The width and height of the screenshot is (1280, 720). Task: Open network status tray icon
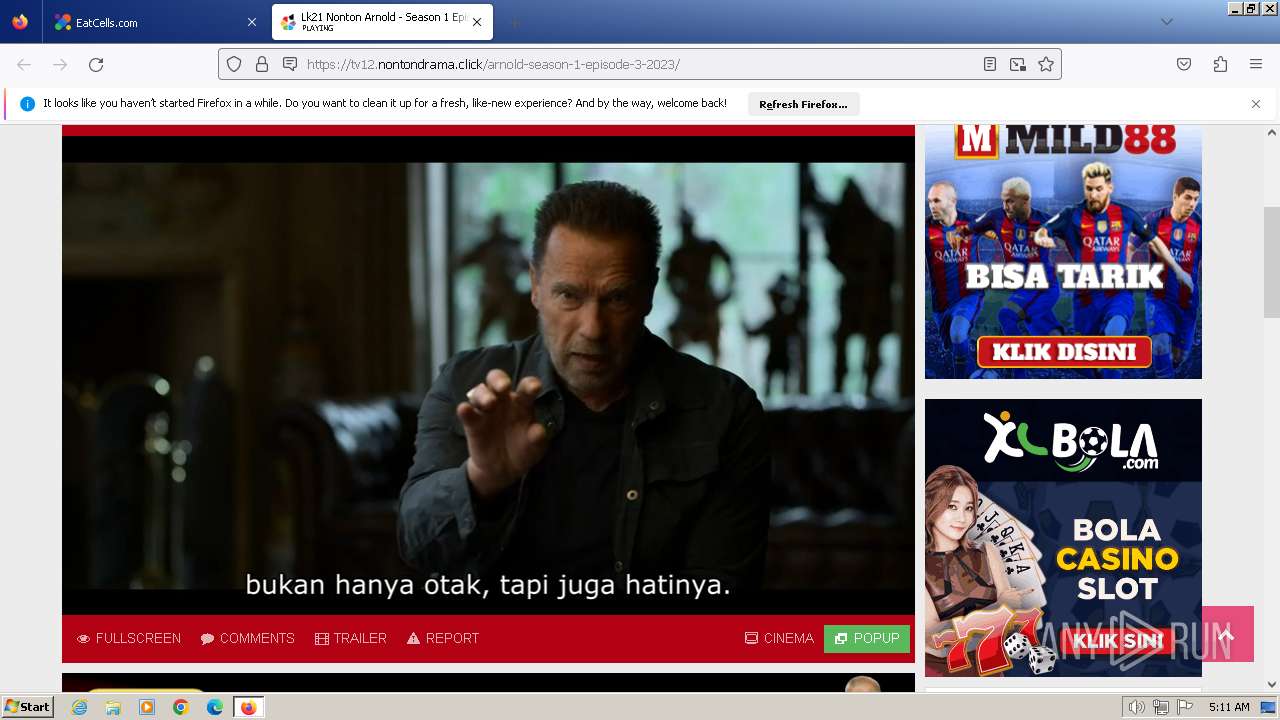pos(1161,707)
